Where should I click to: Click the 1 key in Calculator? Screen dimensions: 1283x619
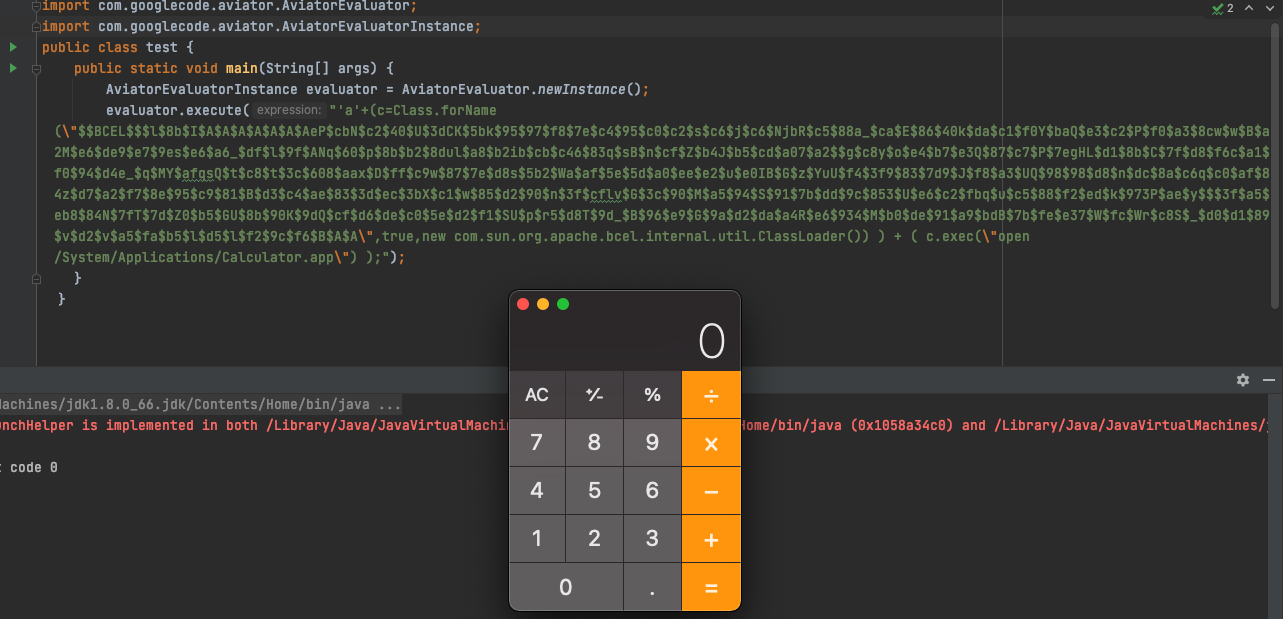coord(537,539)
